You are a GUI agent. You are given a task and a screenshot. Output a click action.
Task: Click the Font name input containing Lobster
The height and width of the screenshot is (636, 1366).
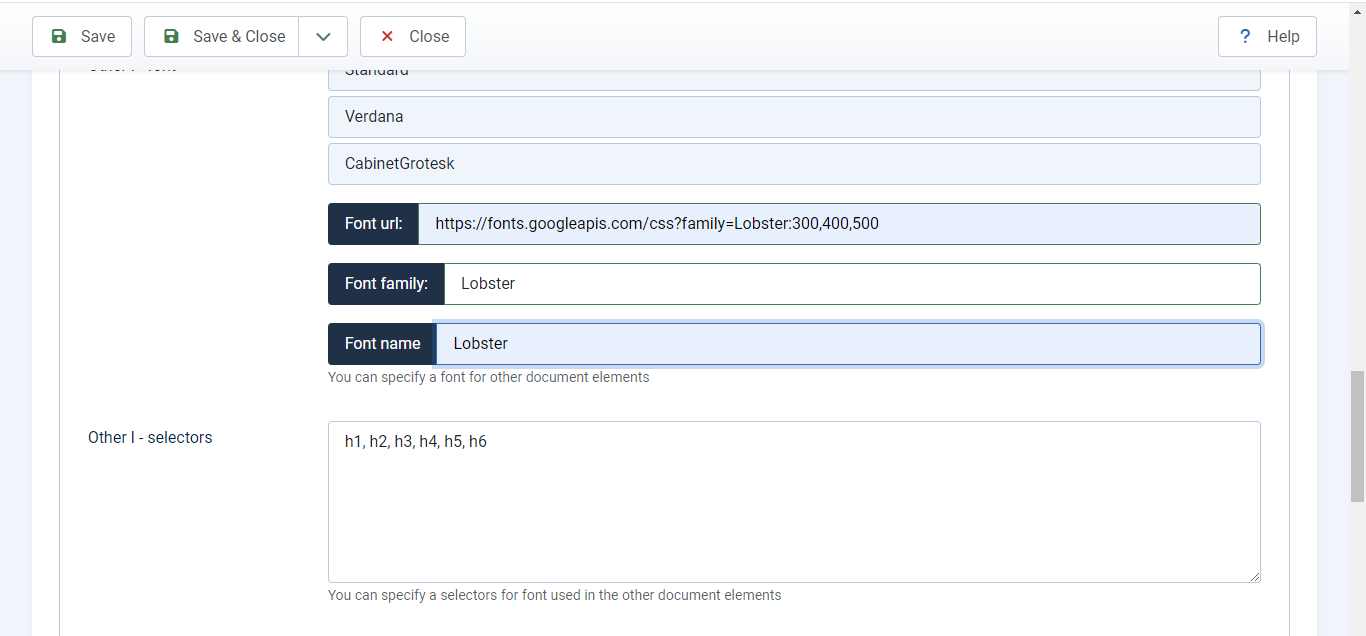(847, 344)
